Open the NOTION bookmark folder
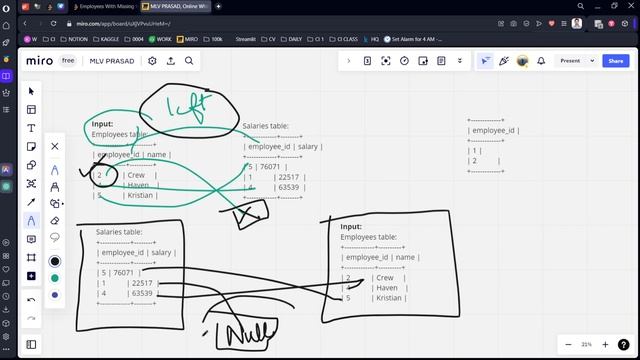The image size is (640, 360). 74,39
